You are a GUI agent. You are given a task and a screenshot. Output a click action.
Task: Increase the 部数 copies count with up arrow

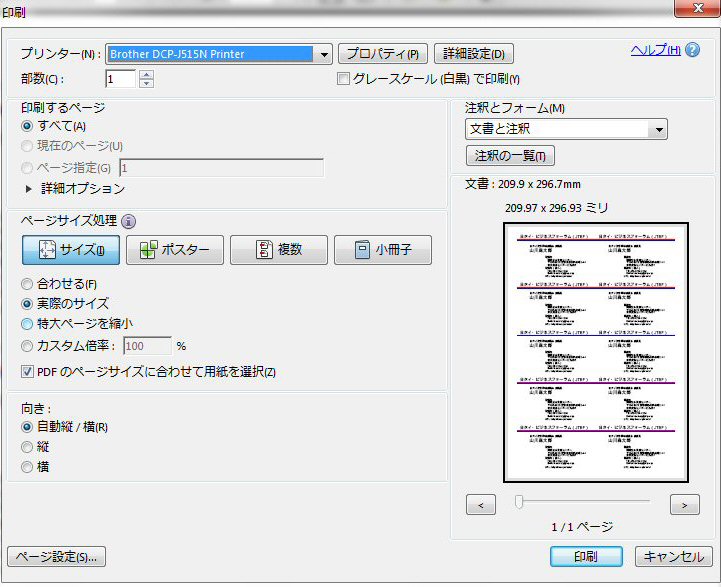[x=146, y=75]
